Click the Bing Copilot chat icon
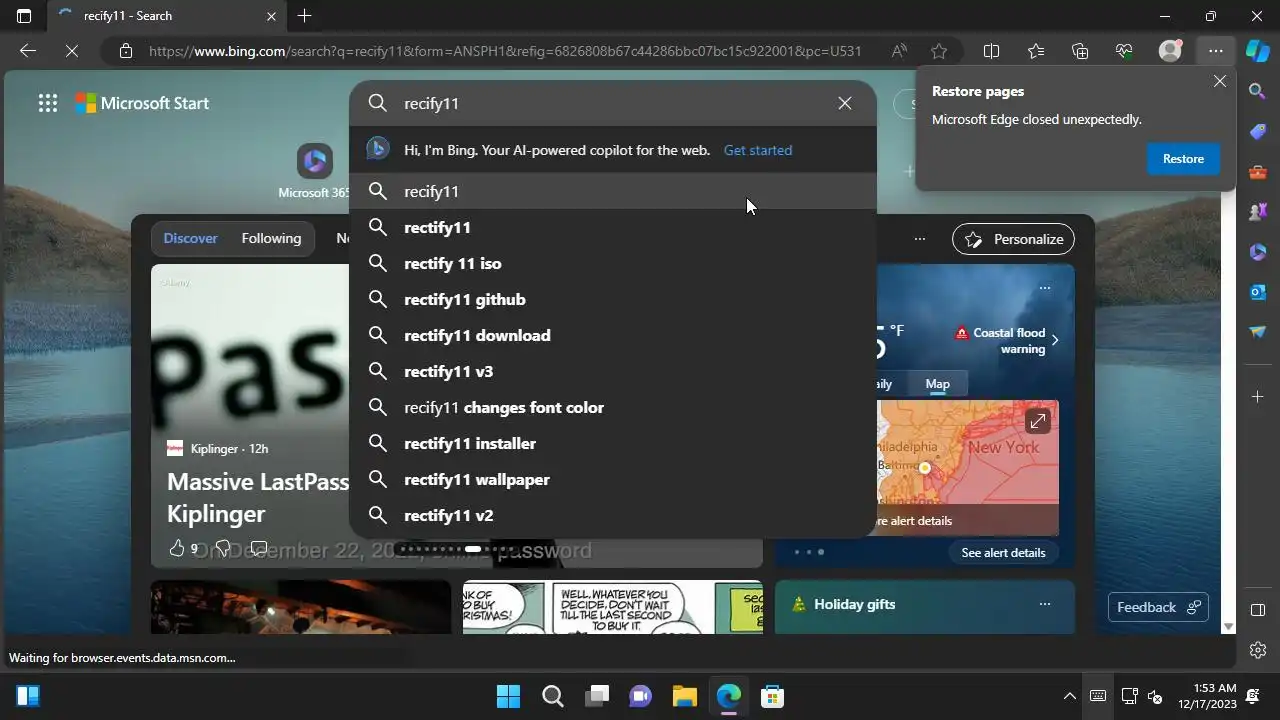Viewport: 1280px width, 720px height. point(378,149)
